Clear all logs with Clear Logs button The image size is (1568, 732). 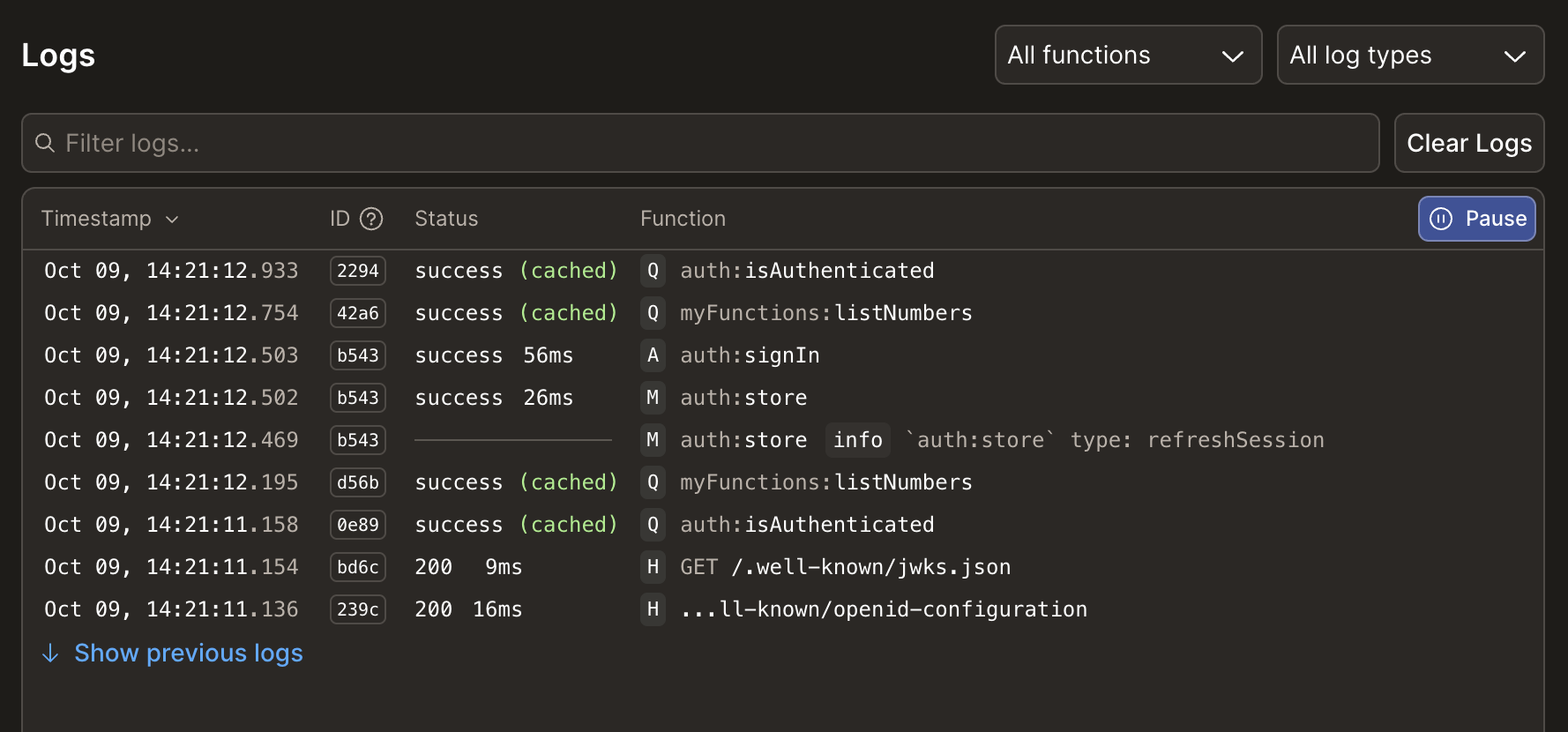(1468, 143)
